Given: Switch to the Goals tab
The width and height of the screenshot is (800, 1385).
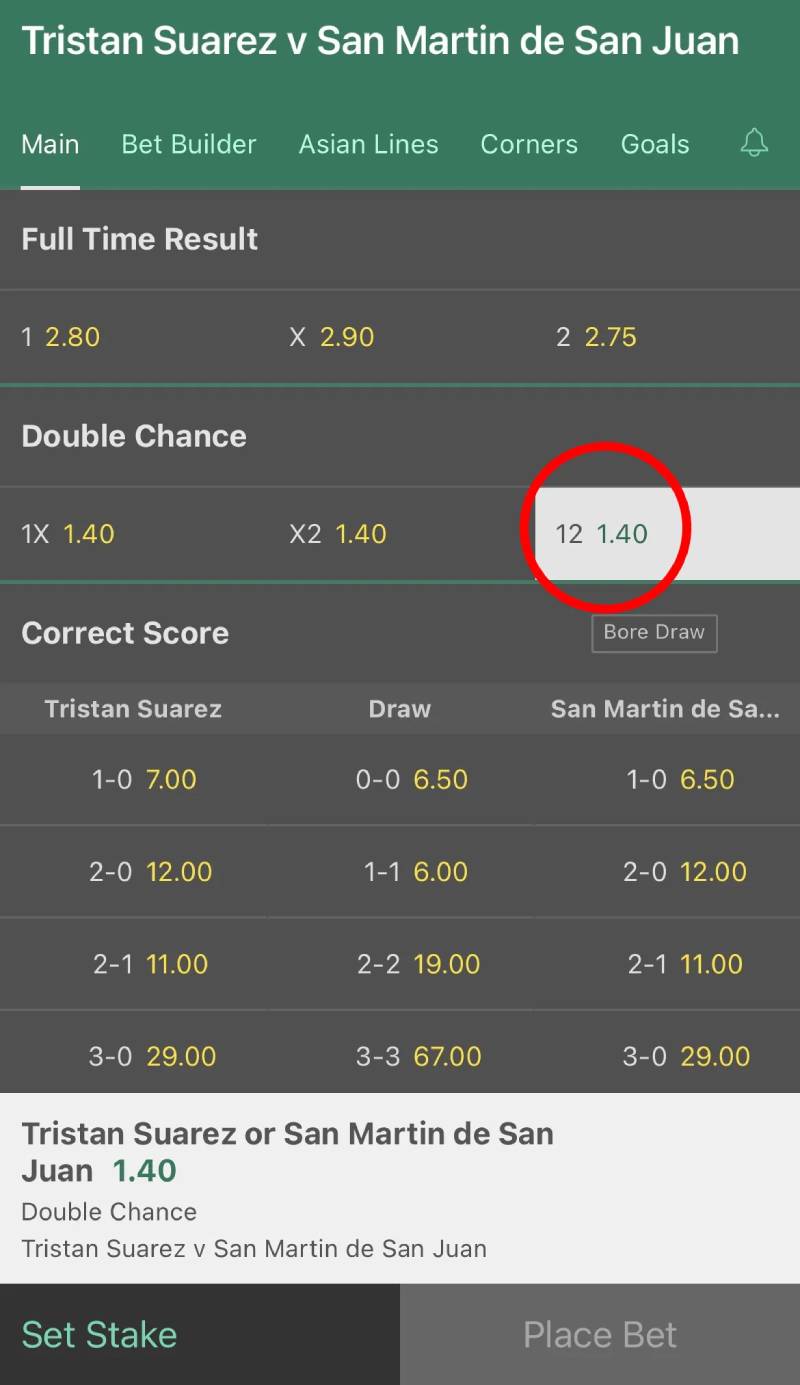Looking at the screenshot, I should pyautogui.click(x=655, y=143).
